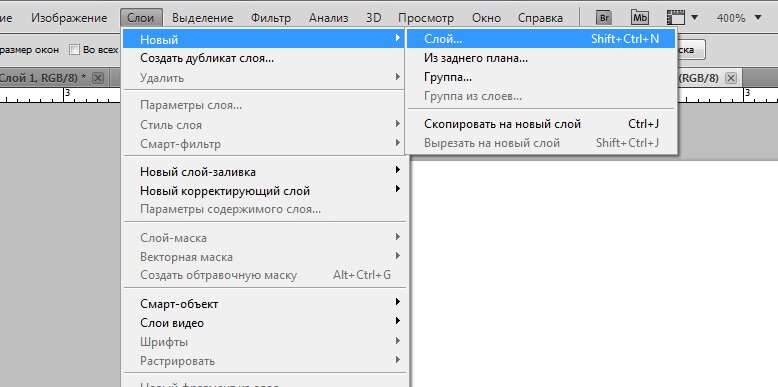Open the Анализ menu

[x=328, y=18]
